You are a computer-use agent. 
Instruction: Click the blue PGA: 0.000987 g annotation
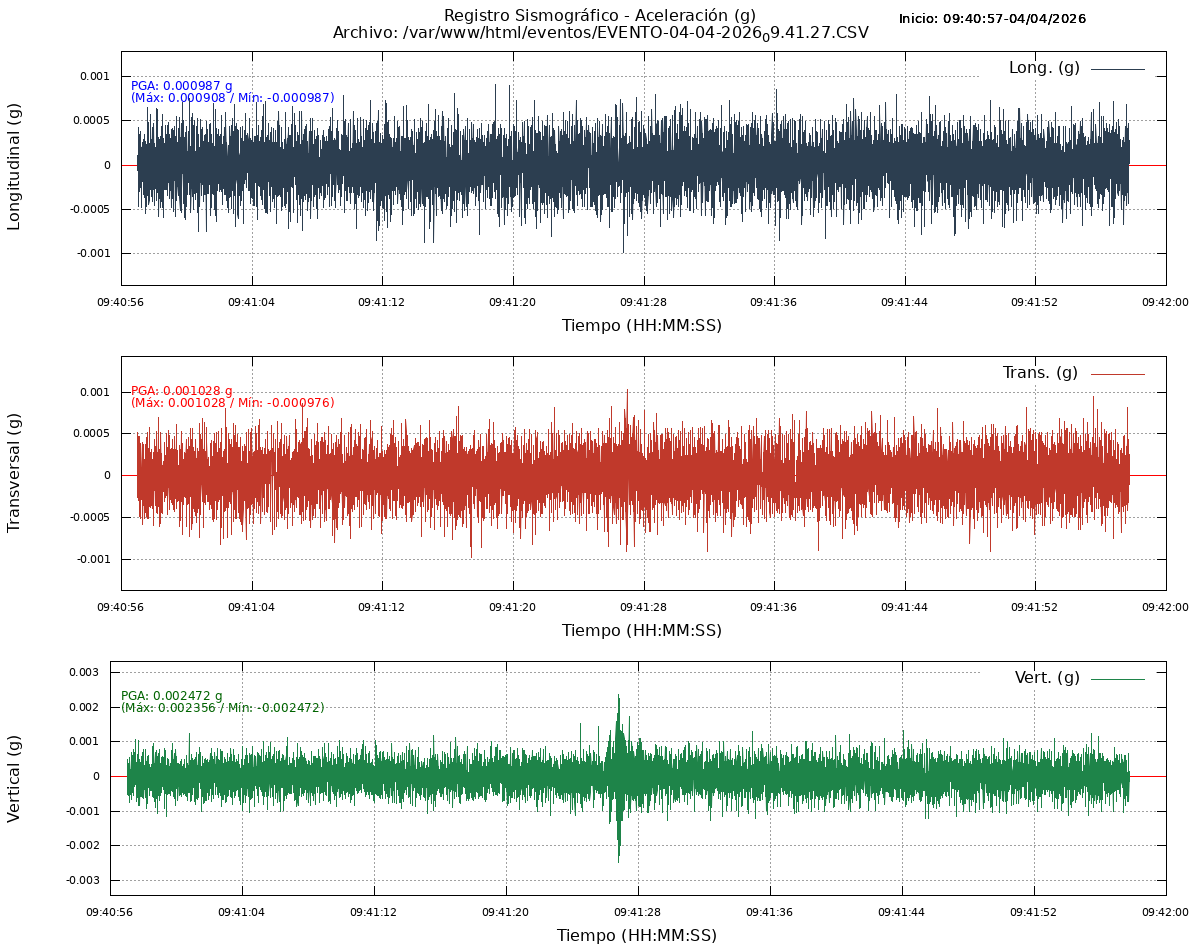point(181,86)
